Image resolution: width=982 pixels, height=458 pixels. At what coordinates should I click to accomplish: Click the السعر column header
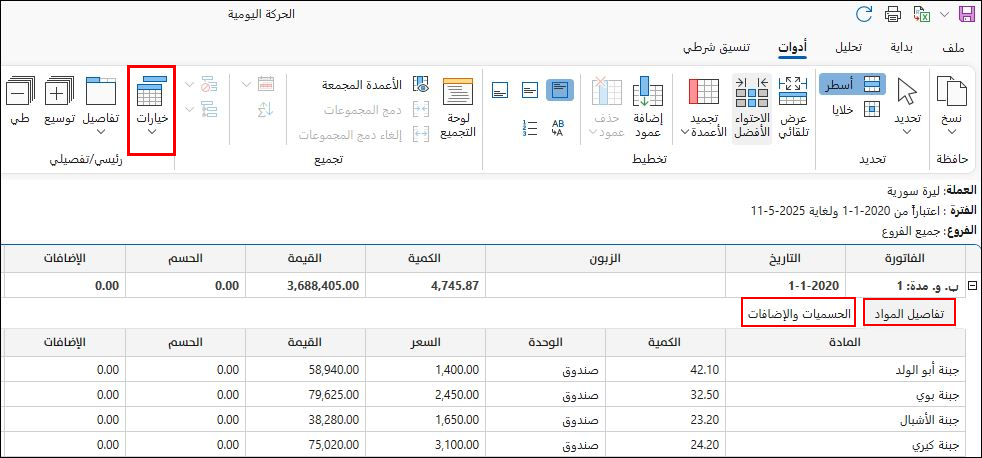coord(426,343)
